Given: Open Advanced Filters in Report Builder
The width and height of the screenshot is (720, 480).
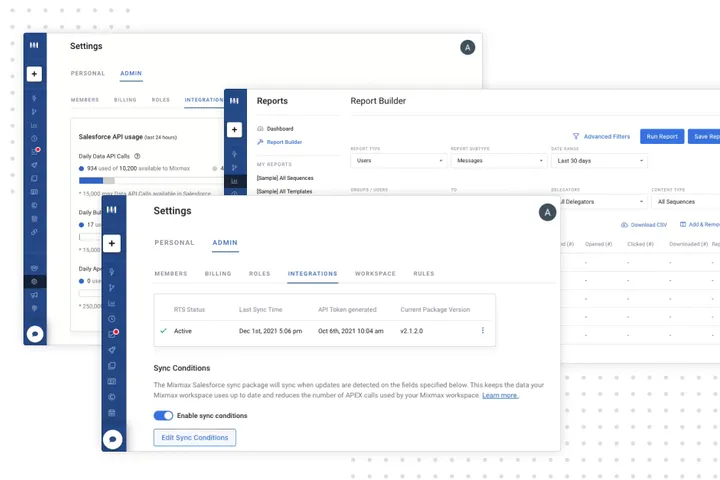Looking at the screenshot, I should tap(602, 136).
